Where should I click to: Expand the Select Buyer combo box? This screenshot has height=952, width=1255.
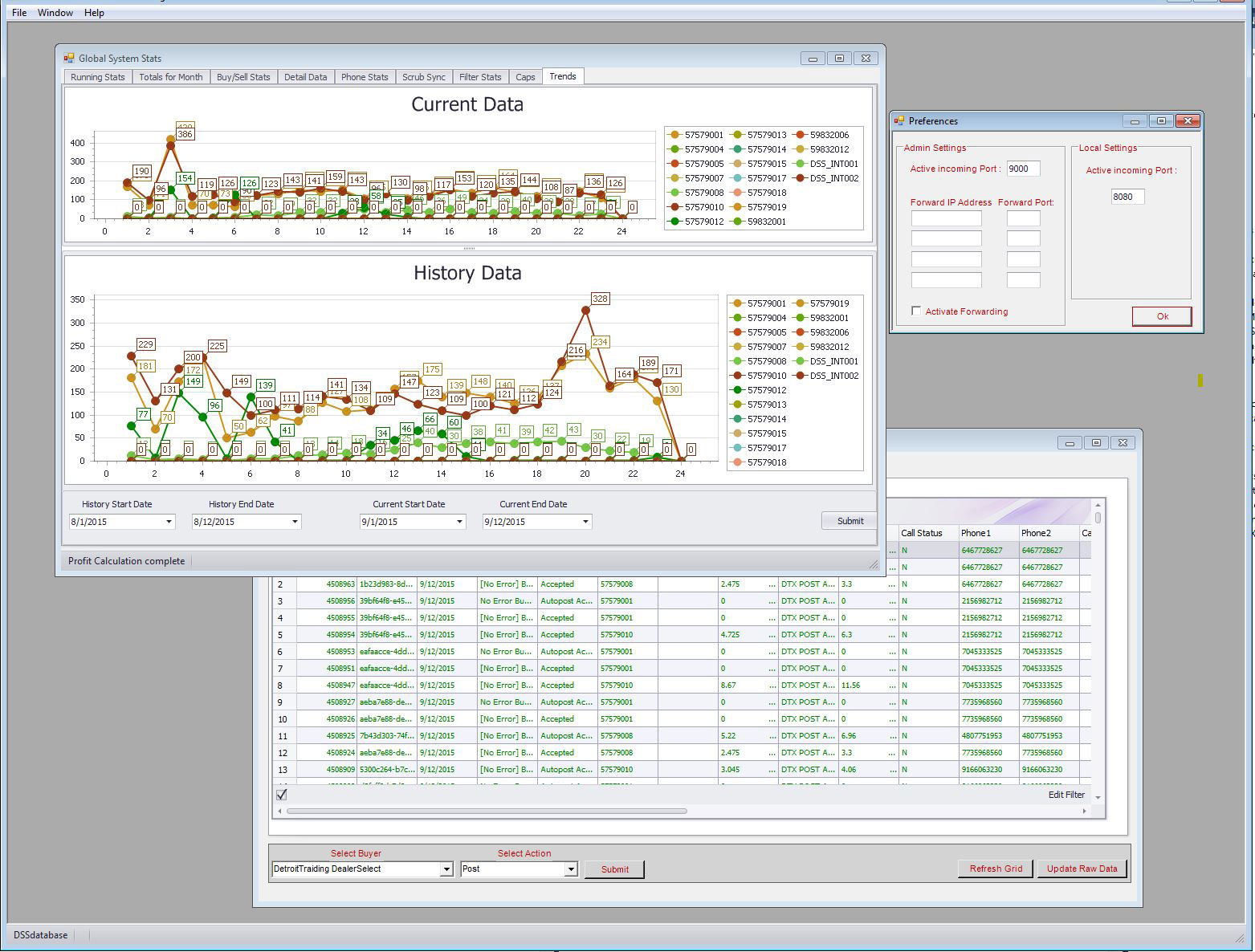446,869
